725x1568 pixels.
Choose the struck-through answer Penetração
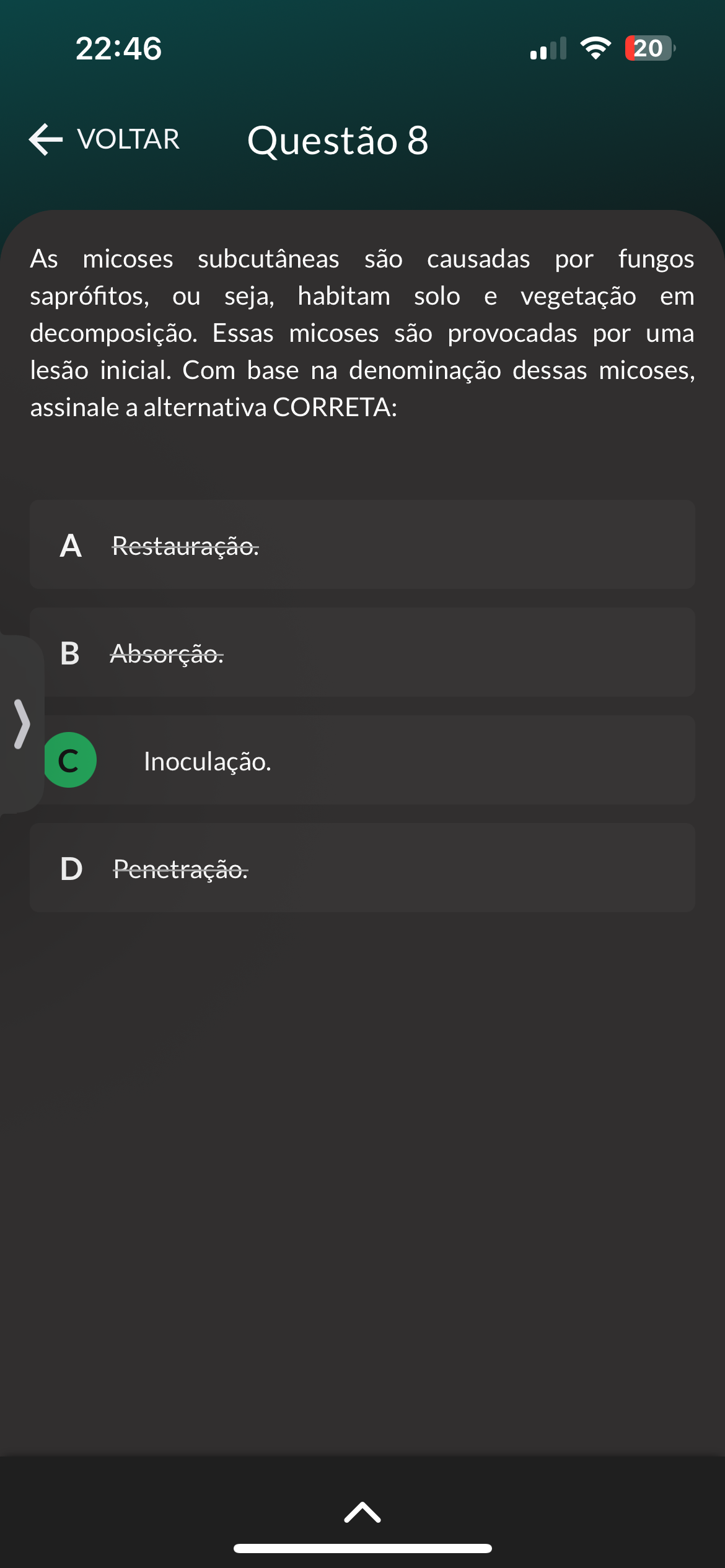pos(180,869)
